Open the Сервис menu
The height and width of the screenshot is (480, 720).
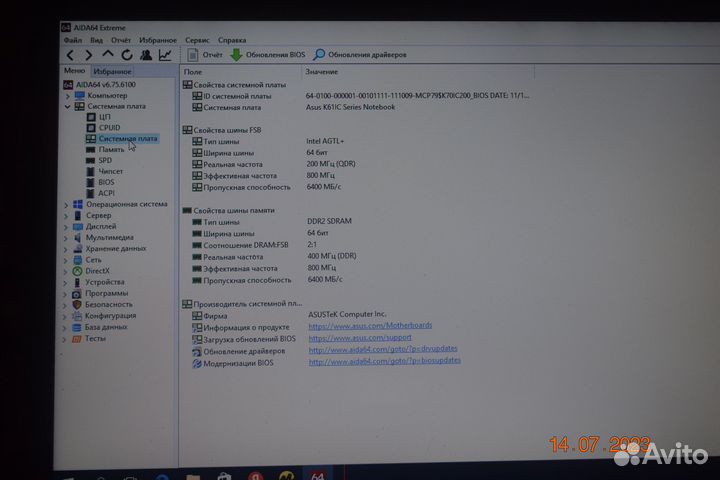197,40
